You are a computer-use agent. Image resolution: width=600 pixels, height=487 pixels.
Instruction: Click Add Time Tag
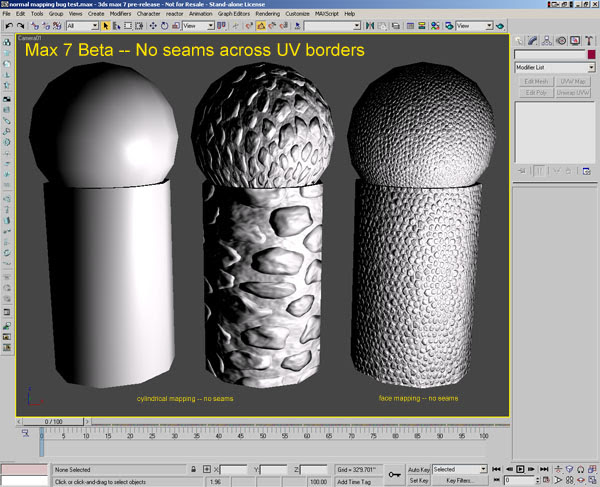pyautogui.click(x=354, y=482)
